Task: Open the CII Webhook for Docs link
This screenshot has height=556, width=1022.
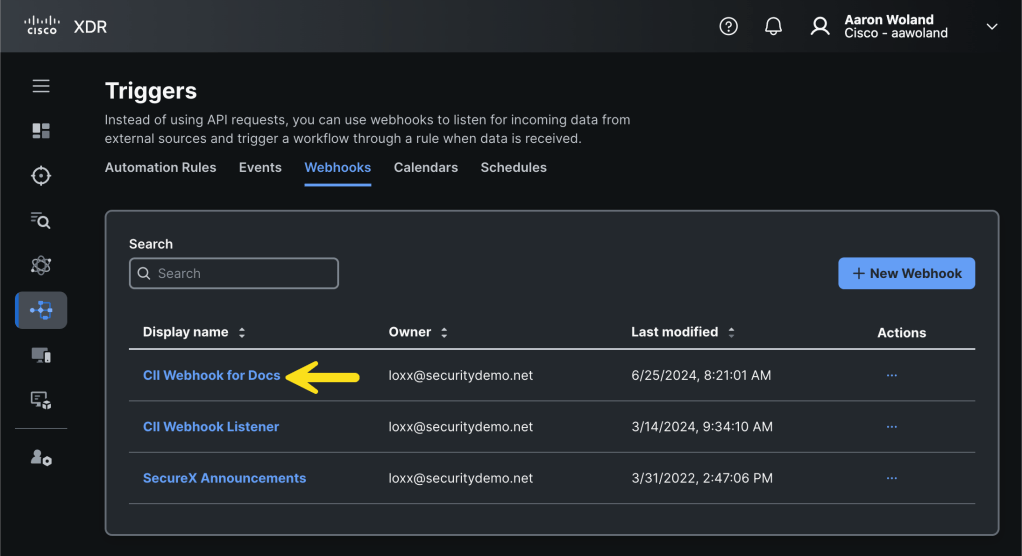Action: [211, 375]
